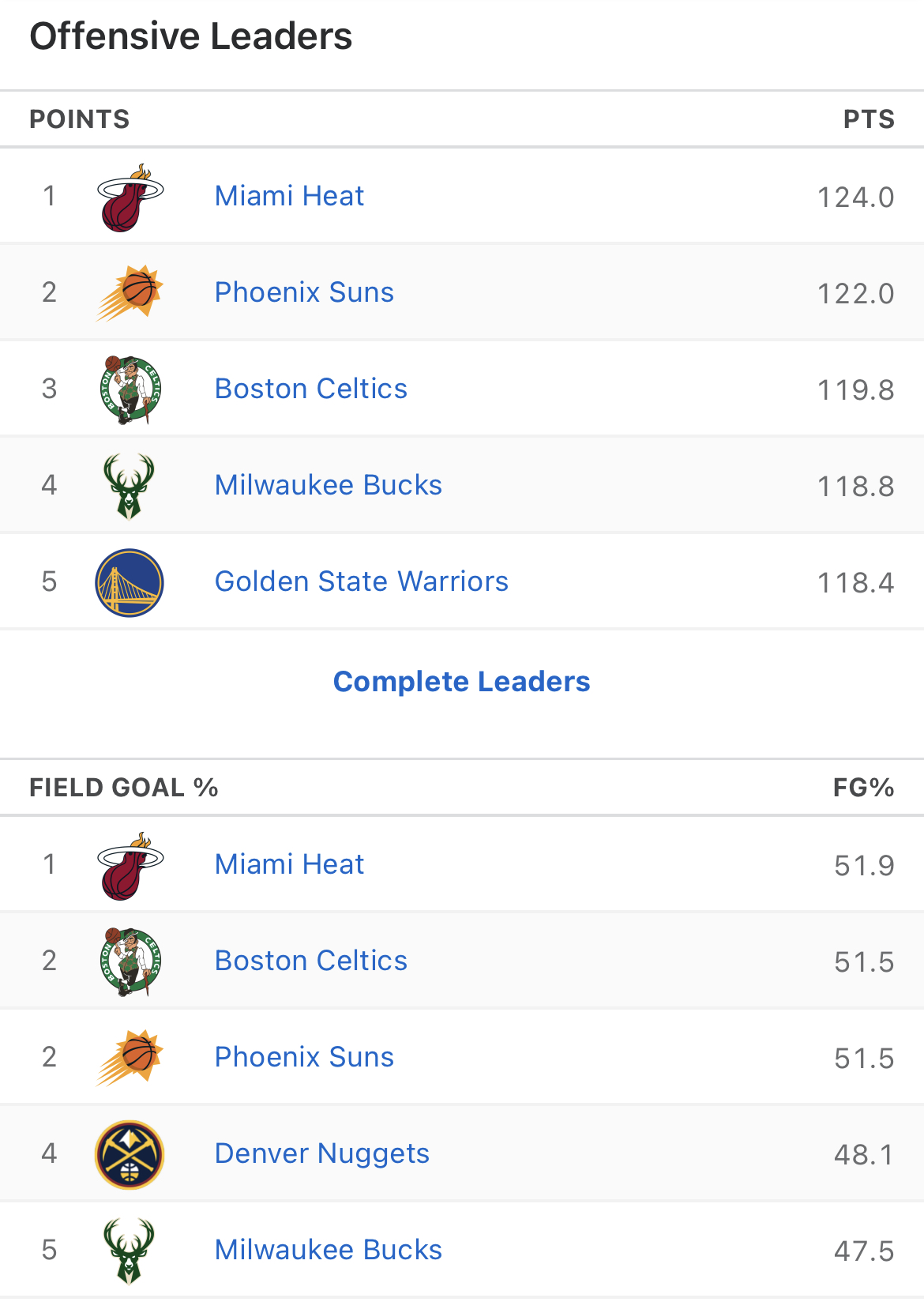Open Golden State Warriors team link
This screenshot has width=924, height=1313.
pos(362,581)
